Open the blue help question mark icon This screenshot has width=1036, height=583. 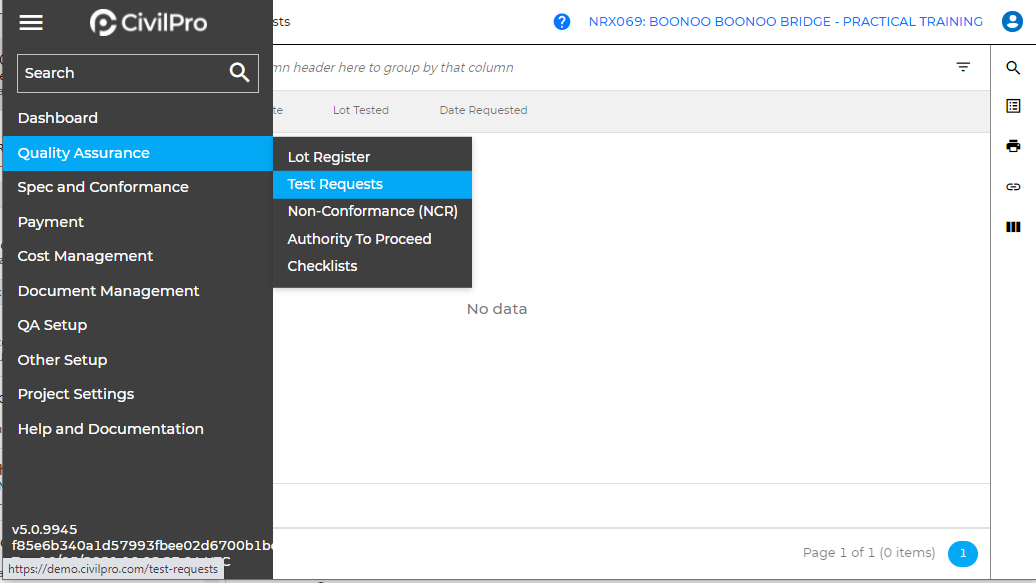pos(562,22)
